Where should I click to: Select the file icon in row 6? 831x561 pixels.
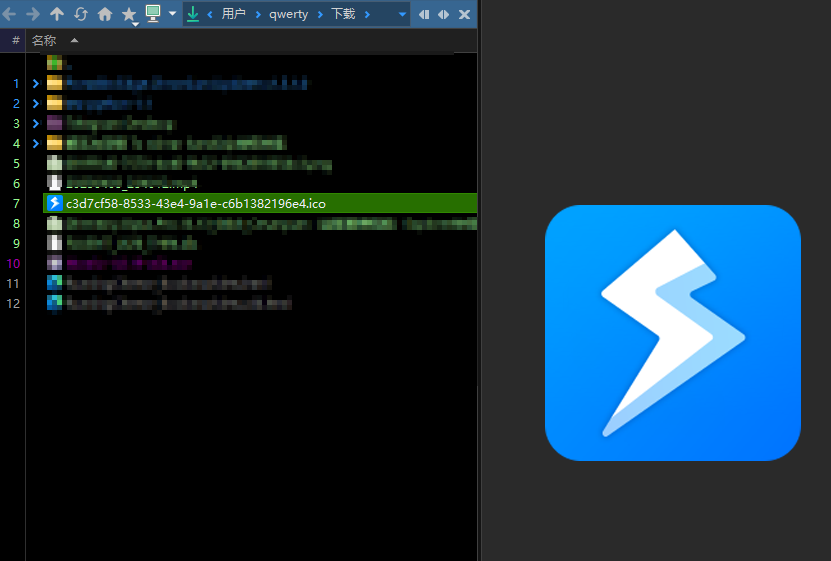click(x=54, y=183)
